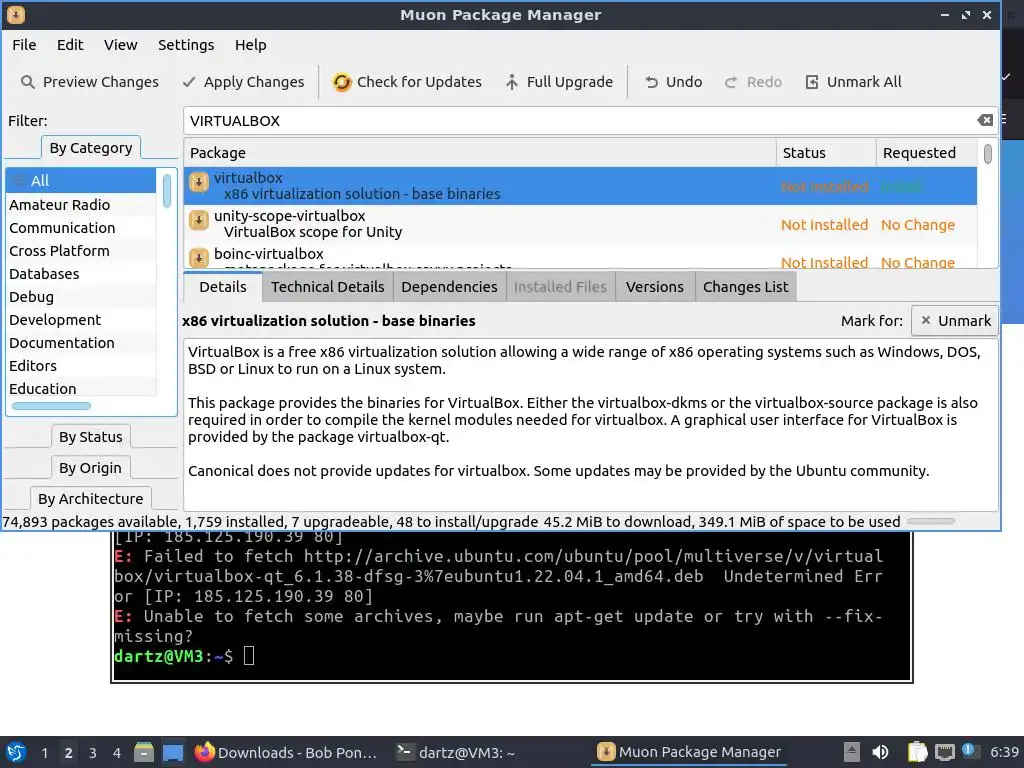The image size is (1024, 768).
Task: Click the unity-scope-virtualbox package icon
Action: tap(199, 220)
